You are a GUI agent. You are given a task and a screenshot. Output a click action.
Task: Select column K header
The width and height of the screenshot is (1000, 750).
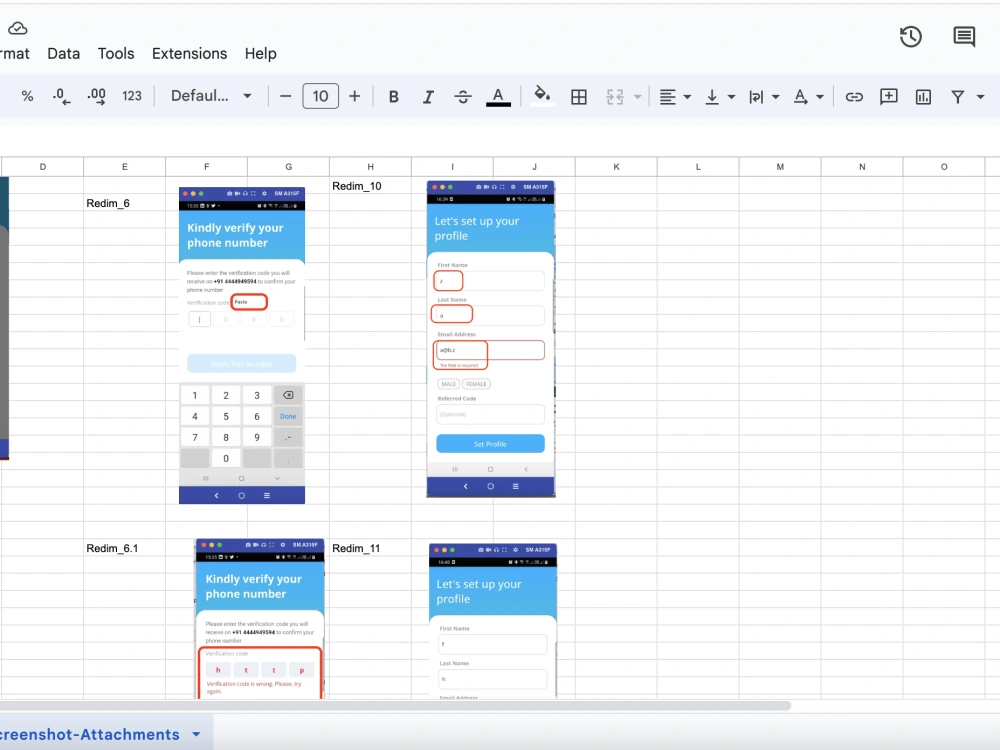click(616, 166)
